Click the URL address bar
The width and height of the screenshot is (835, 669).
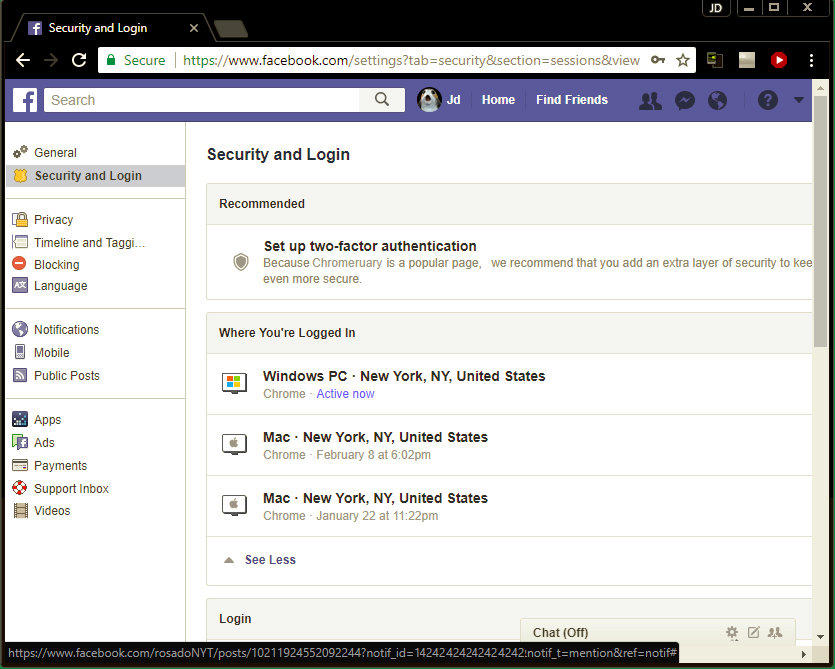(x=411, y=60)
